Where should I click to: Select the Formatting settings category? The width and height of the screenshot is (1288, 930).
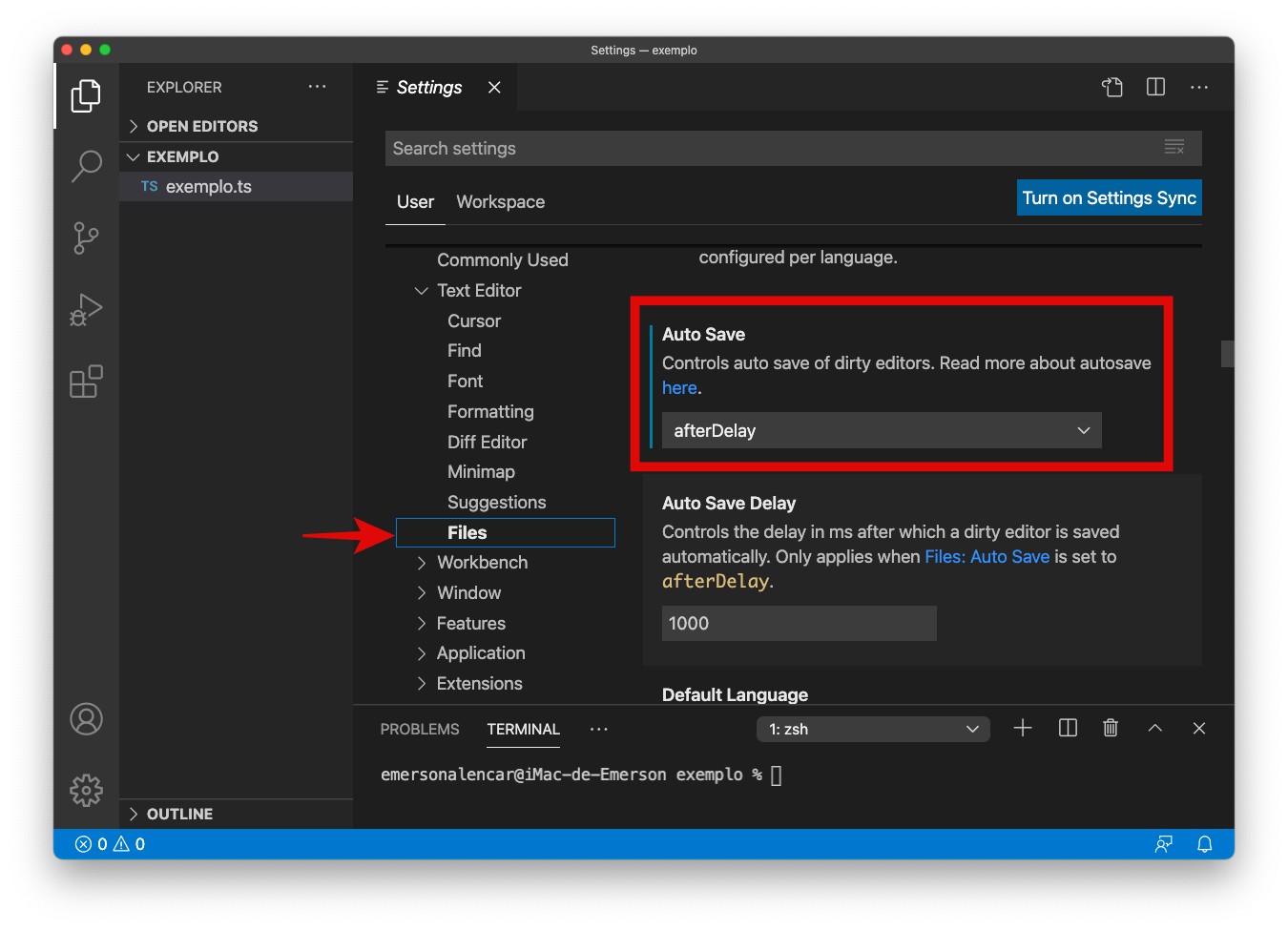tap(490, 412)
